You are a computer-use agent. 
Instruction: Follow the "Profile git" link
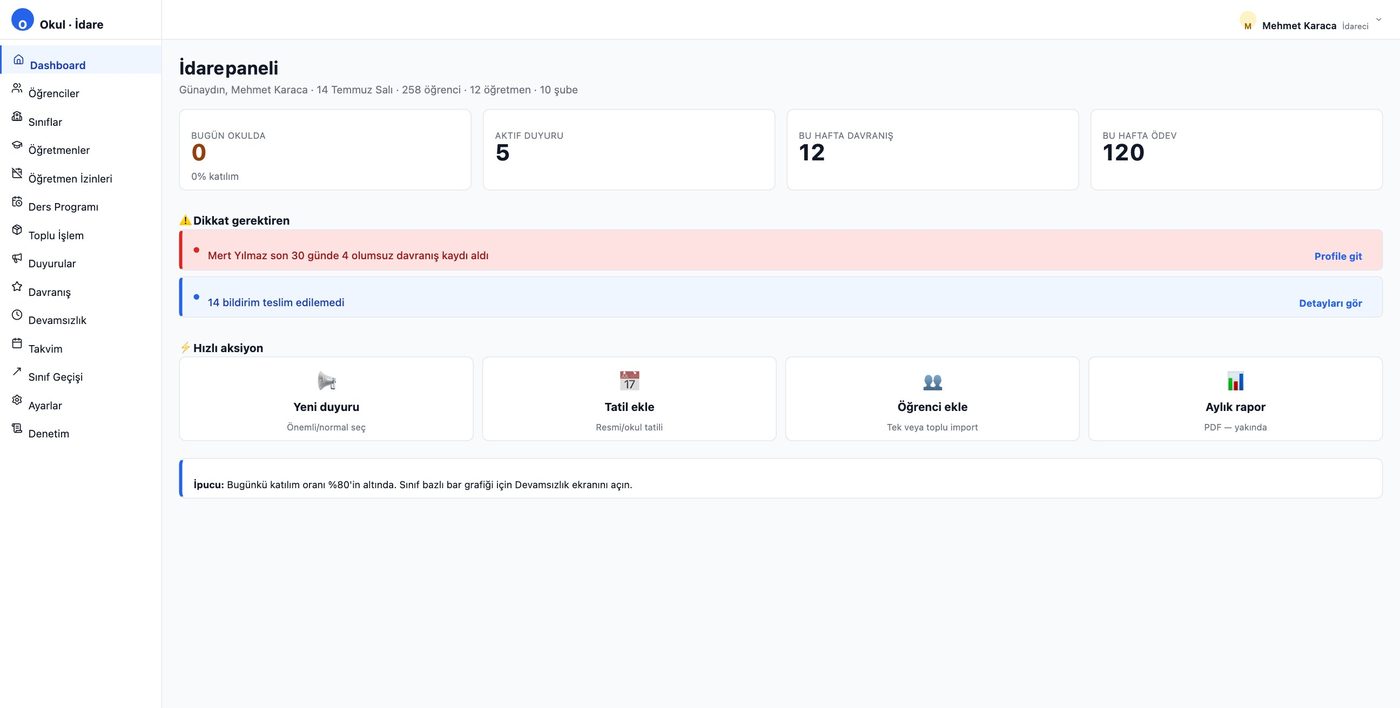click(x=1338, y=256)
